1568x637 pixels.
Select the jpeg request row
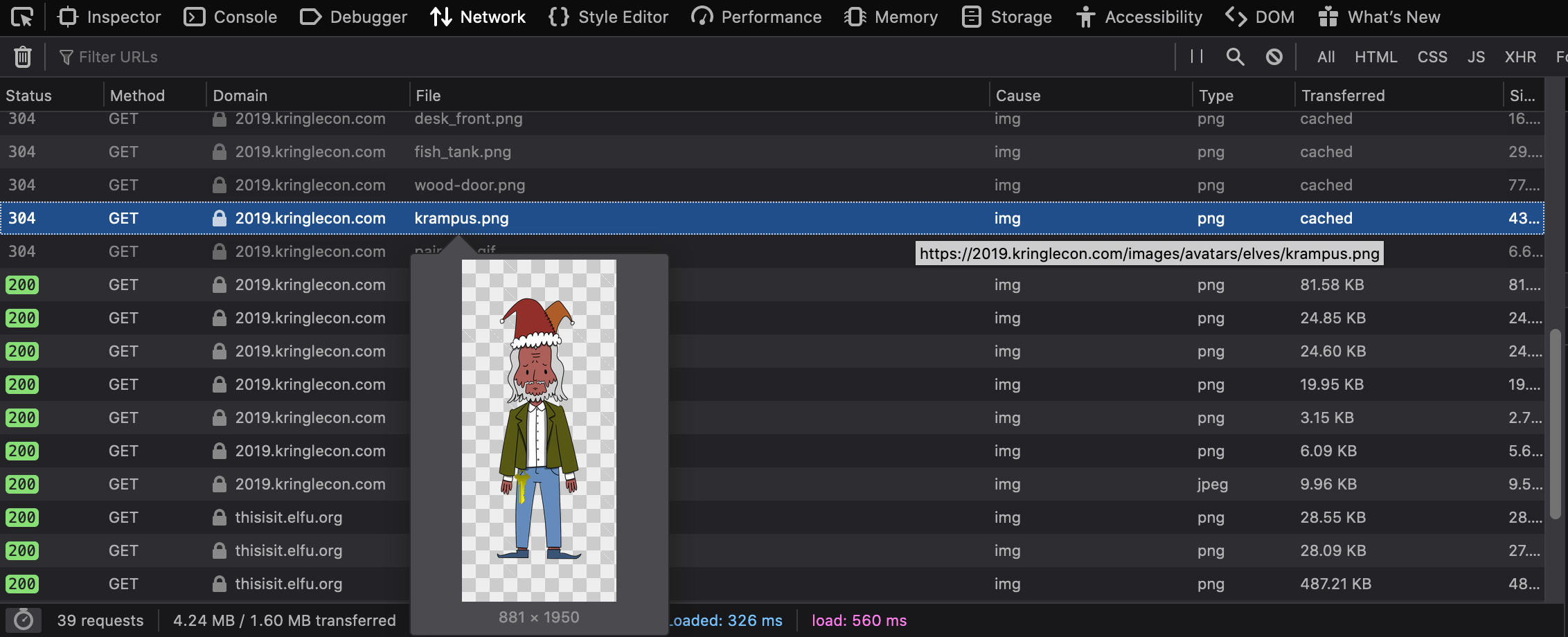(x=772, y=484)
